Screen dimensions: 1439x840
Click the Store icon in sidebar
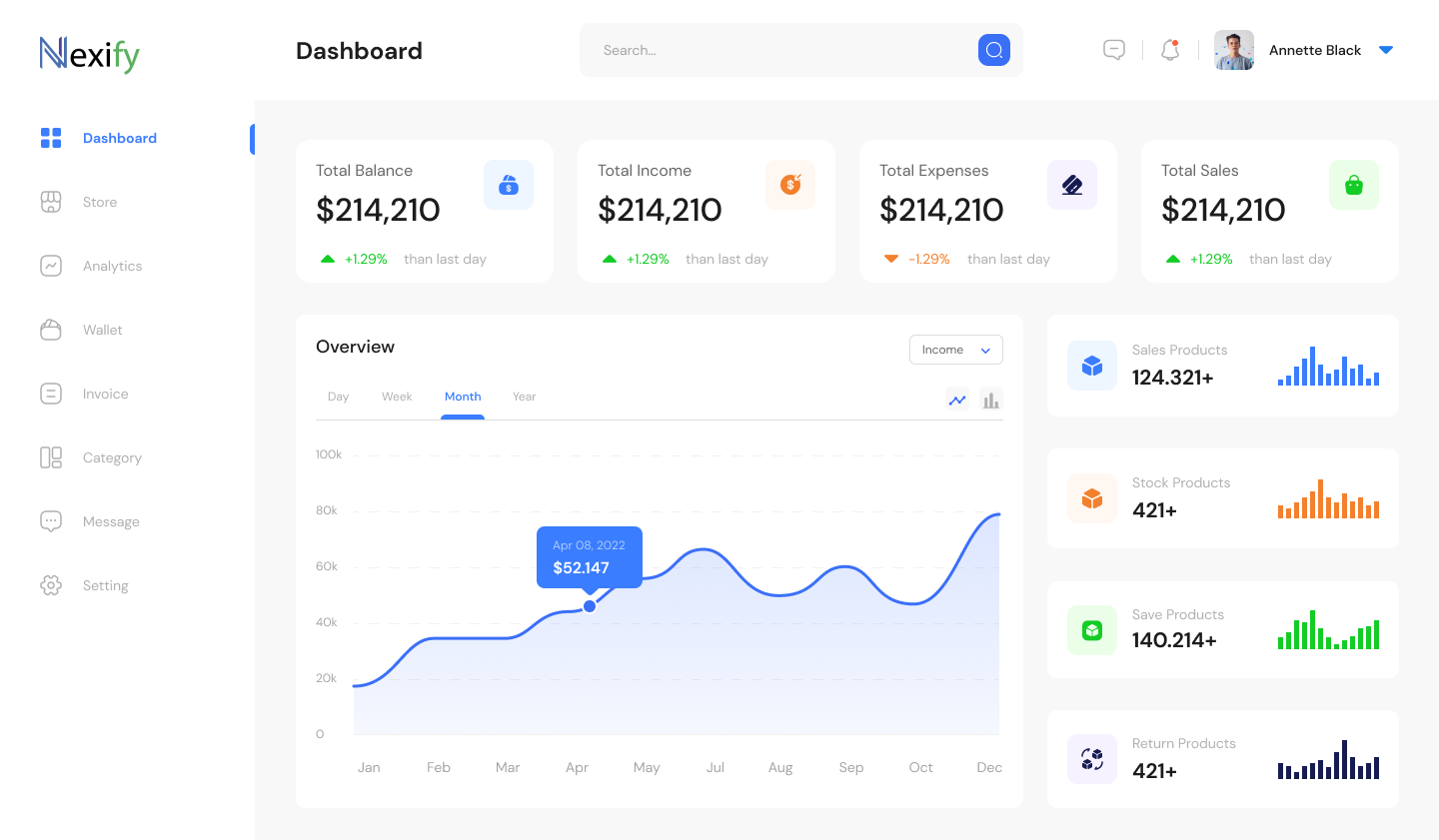51,202
